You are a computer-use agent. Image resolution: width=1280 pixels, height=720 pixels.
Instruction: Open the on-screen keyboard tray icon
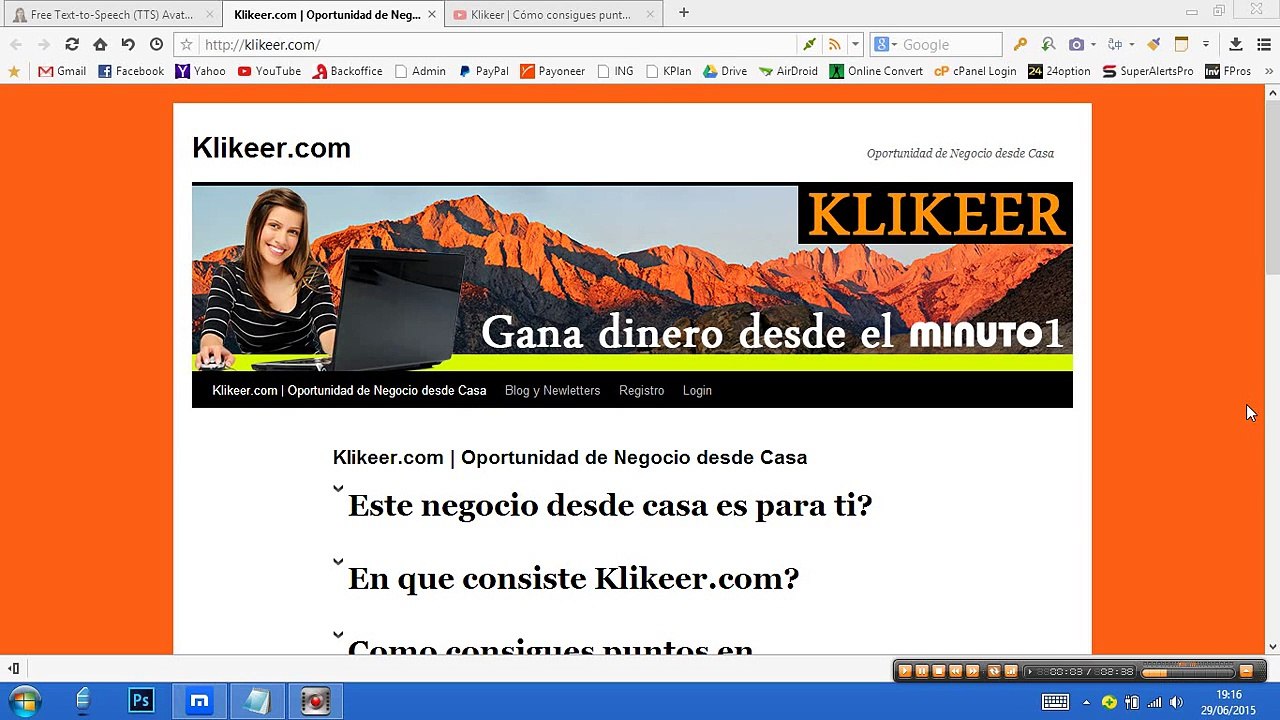pos(1056,702)
